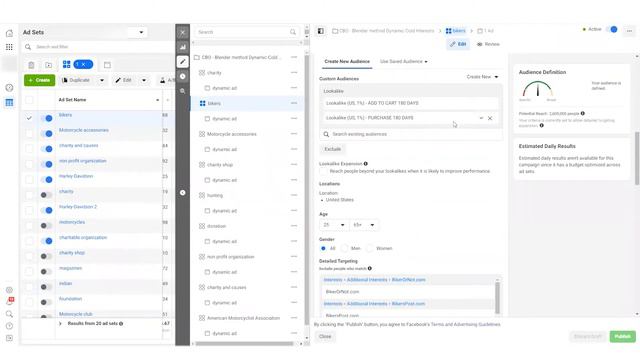Open the three-dot menu next to Active
Viewport: 640px width, 360px height.
pos(629,31)
